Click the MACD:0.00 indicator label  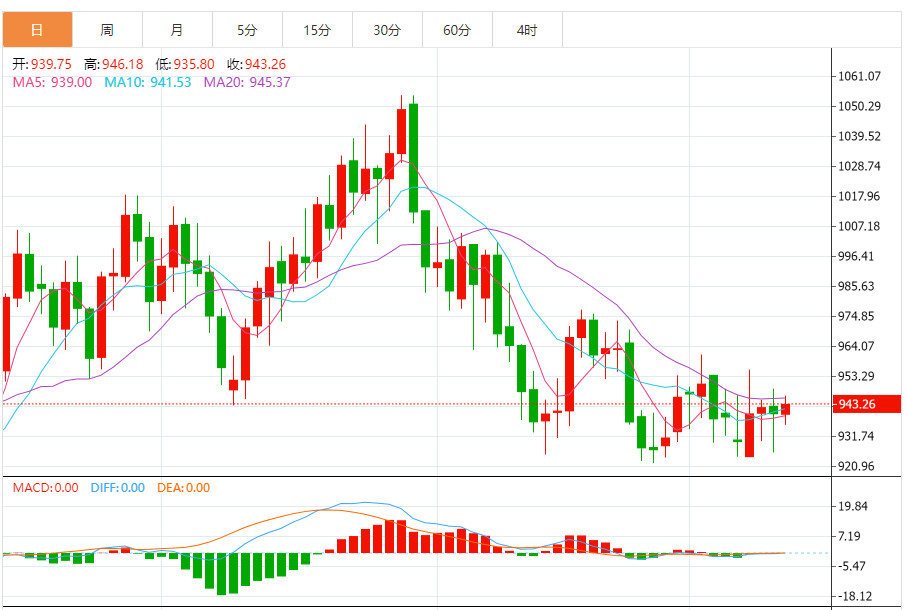(x=46, y=487)
